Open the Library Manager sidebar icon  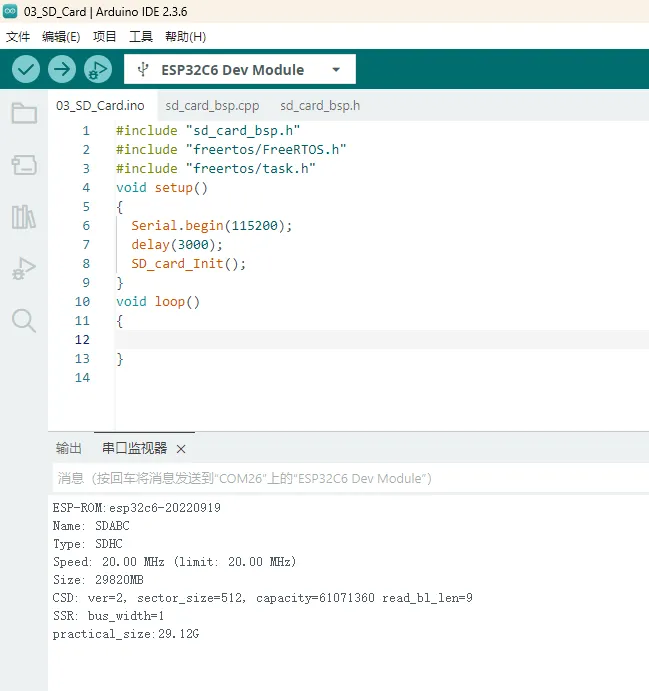click(x=24, y=217)
